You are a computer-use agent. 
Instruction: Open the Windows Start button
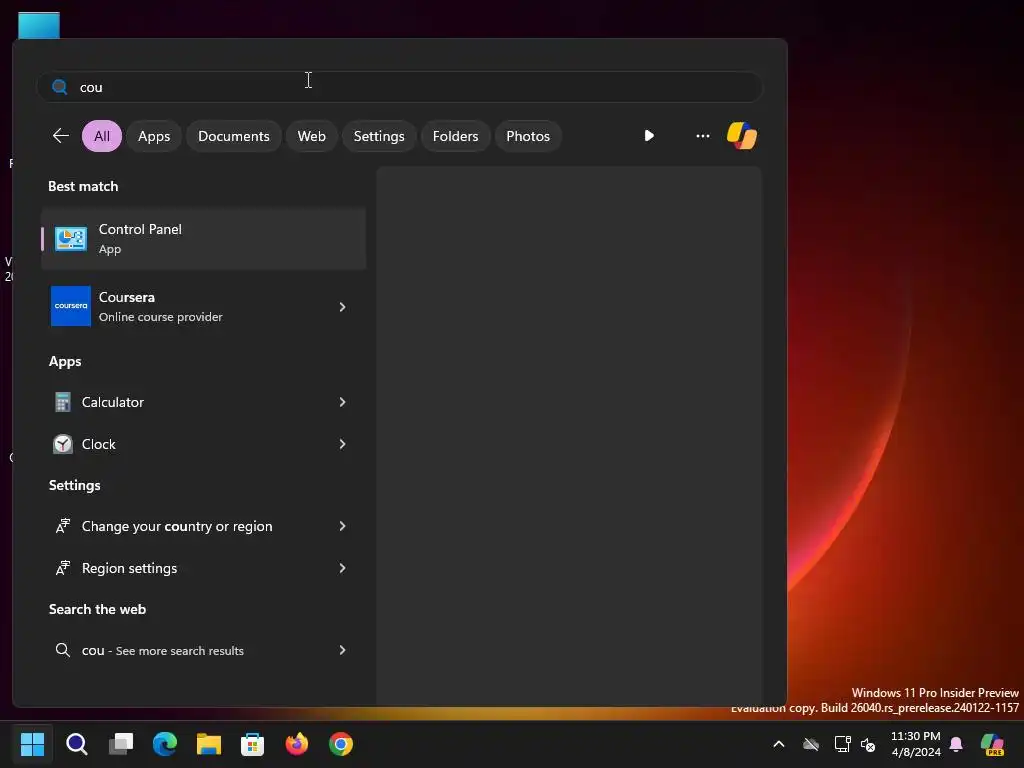pos(32,744)
